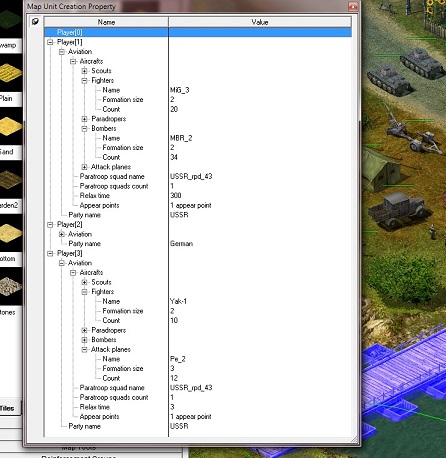Click Yak-1 fighter Count value 10

click(174, 321)
